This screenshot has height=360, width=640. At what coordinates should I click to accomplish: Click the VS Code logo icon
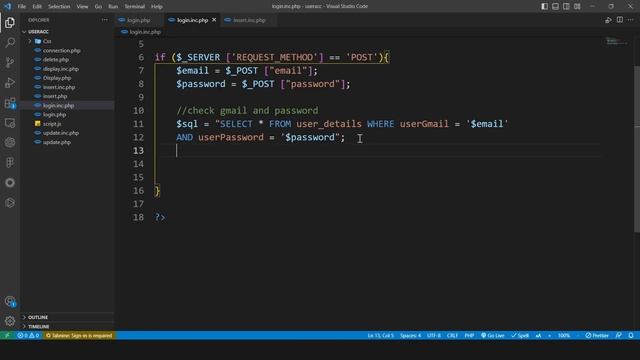click(7, 6)
